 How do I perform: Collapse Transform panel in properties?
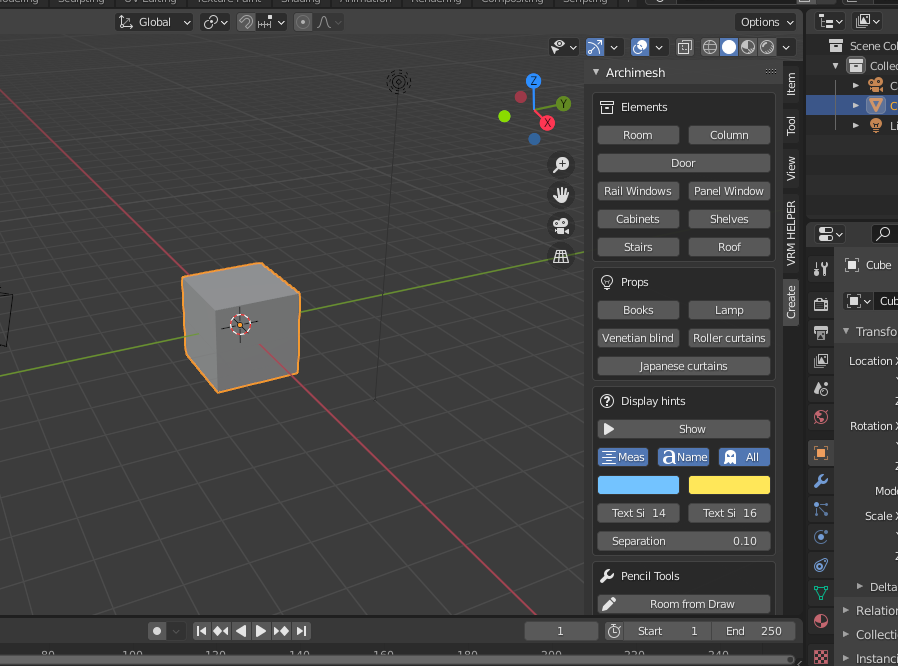pyautogui.click(x=846, y=331)
